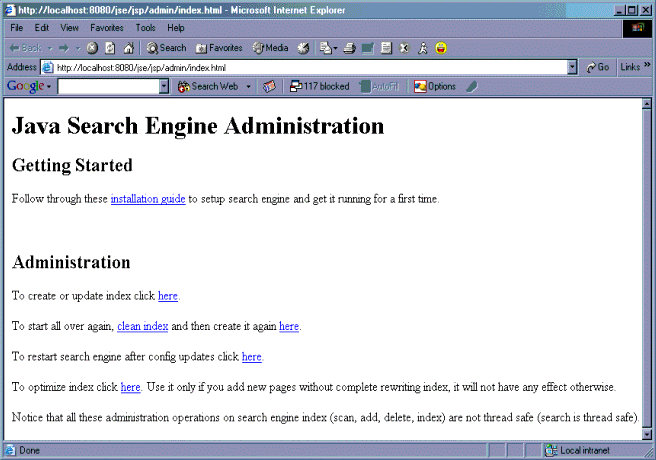Open the Back button history dropdown arrow
656x460 pixels.
pyautogui.click(x=50, y=49)
